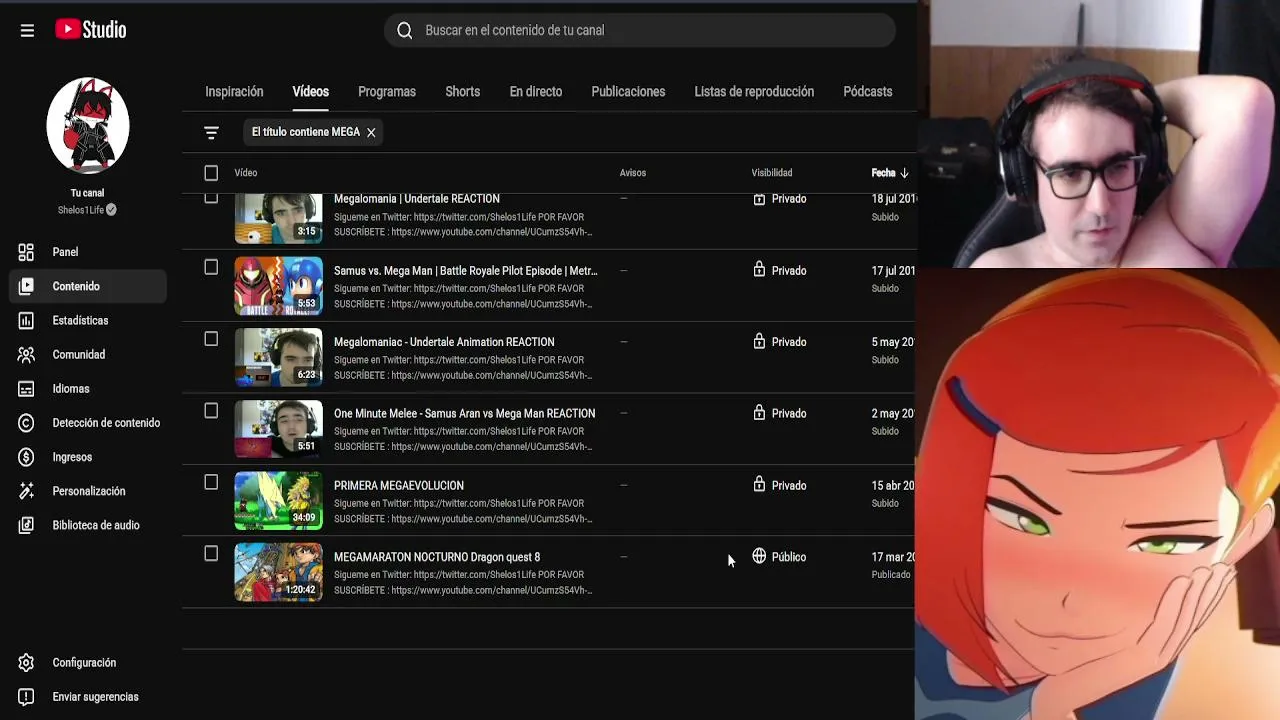The width and height of the screenshot is (1280, 720).
Task: Open the Samus vs. Mega Man video title
Action: (466, 270)
